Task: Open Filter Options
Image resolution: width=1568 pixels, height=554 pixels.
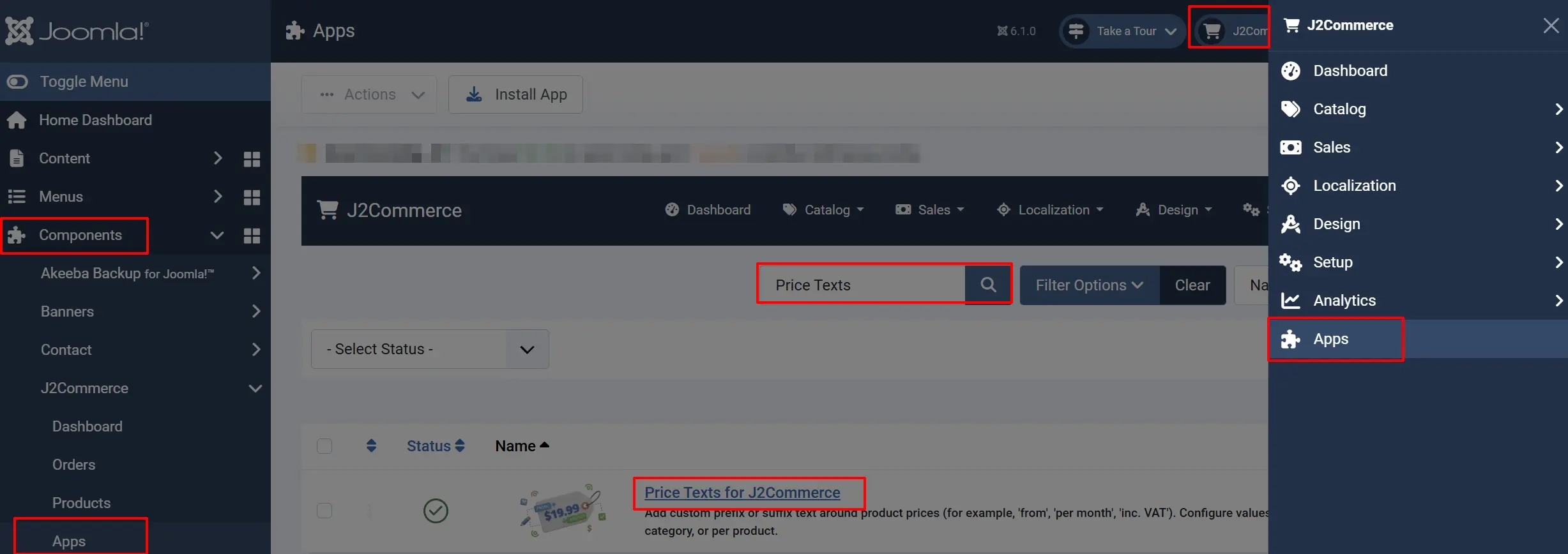Action: click(x=1090, y=285)
